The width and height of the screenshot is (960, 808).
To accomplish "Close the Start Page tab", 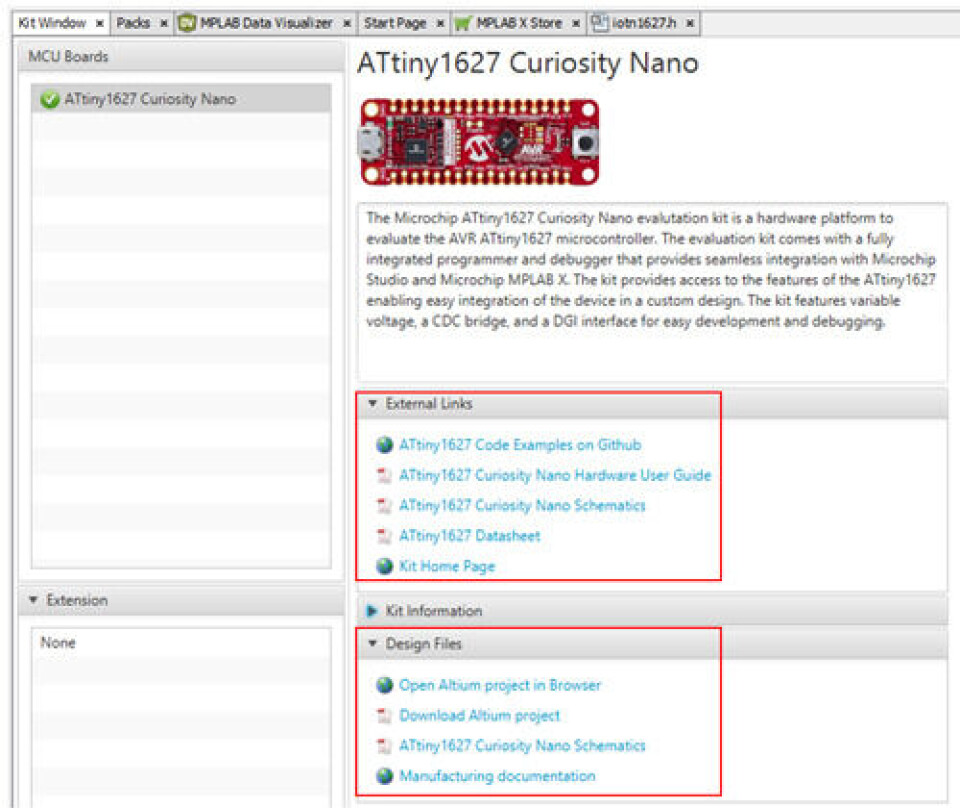I will (440, 24).
